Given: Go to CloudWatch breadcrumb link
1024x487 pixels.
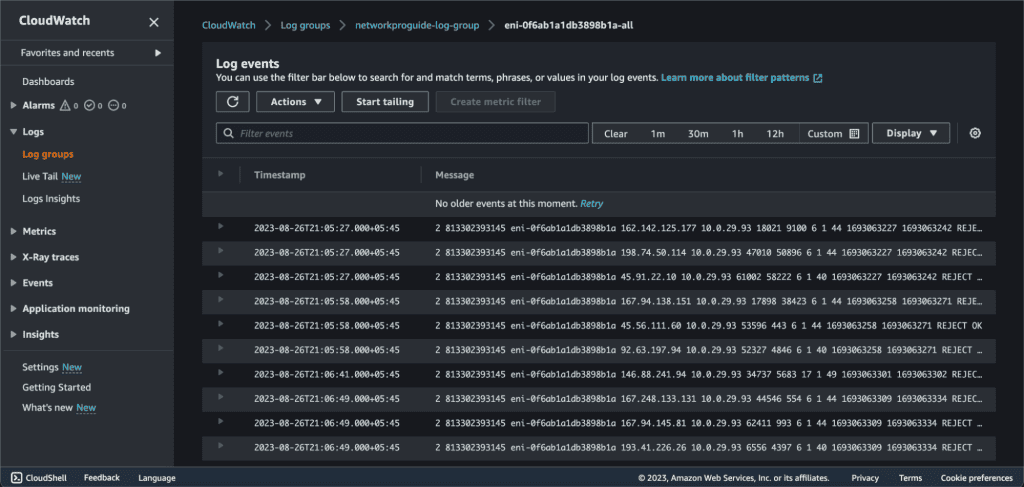Looking at the screenshot, I should point(228,25).
